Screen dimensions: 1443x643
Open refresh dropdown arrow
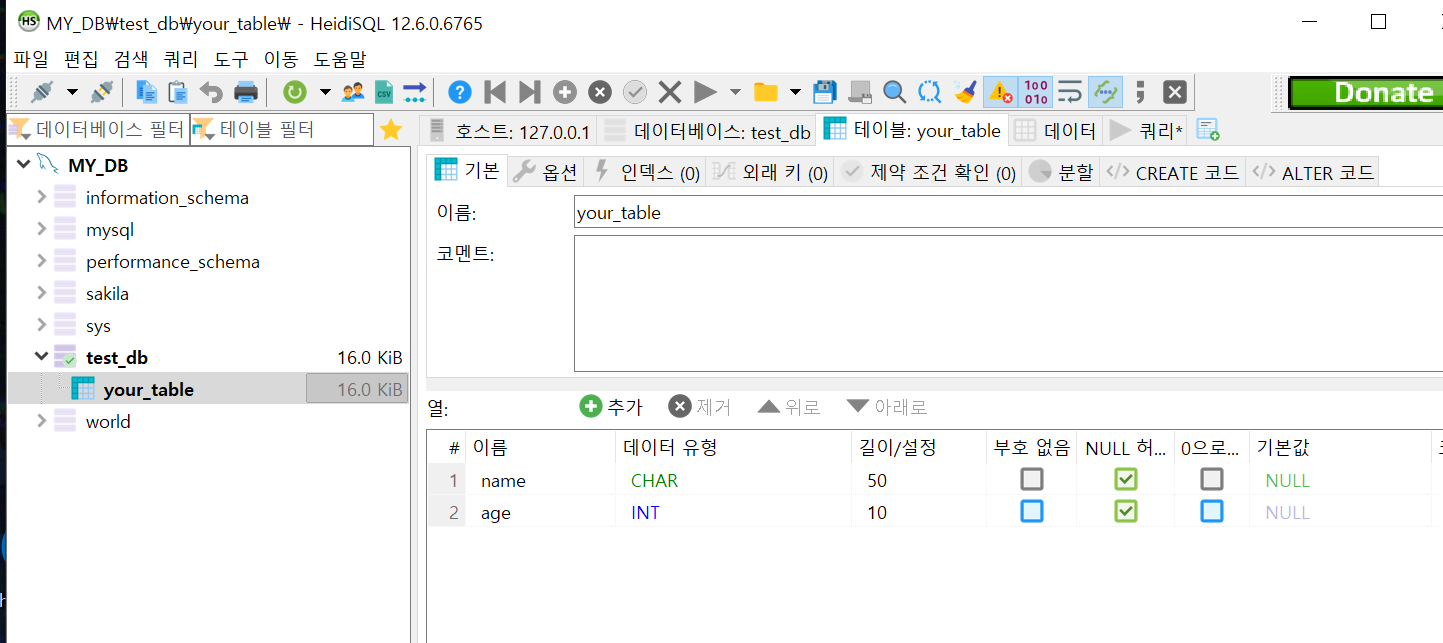click(x=325, y=93)
